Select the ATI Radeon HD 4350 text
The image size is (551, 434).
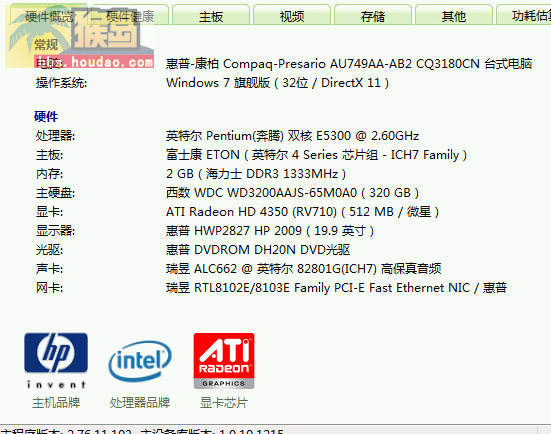click(303, 212)
